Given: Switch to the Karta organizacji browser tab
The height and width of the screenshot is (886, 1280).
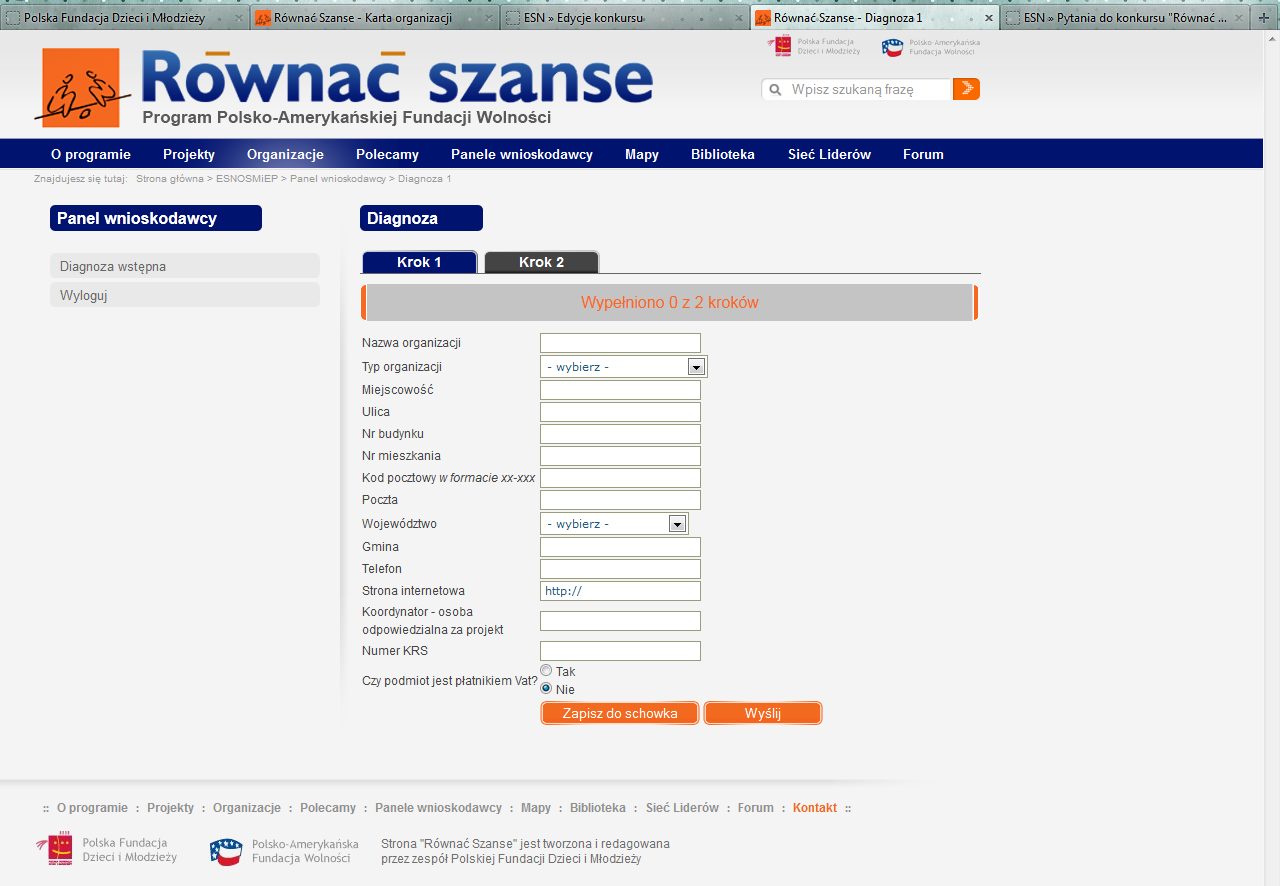Looking at the screenshot, I should click(375, 18).
